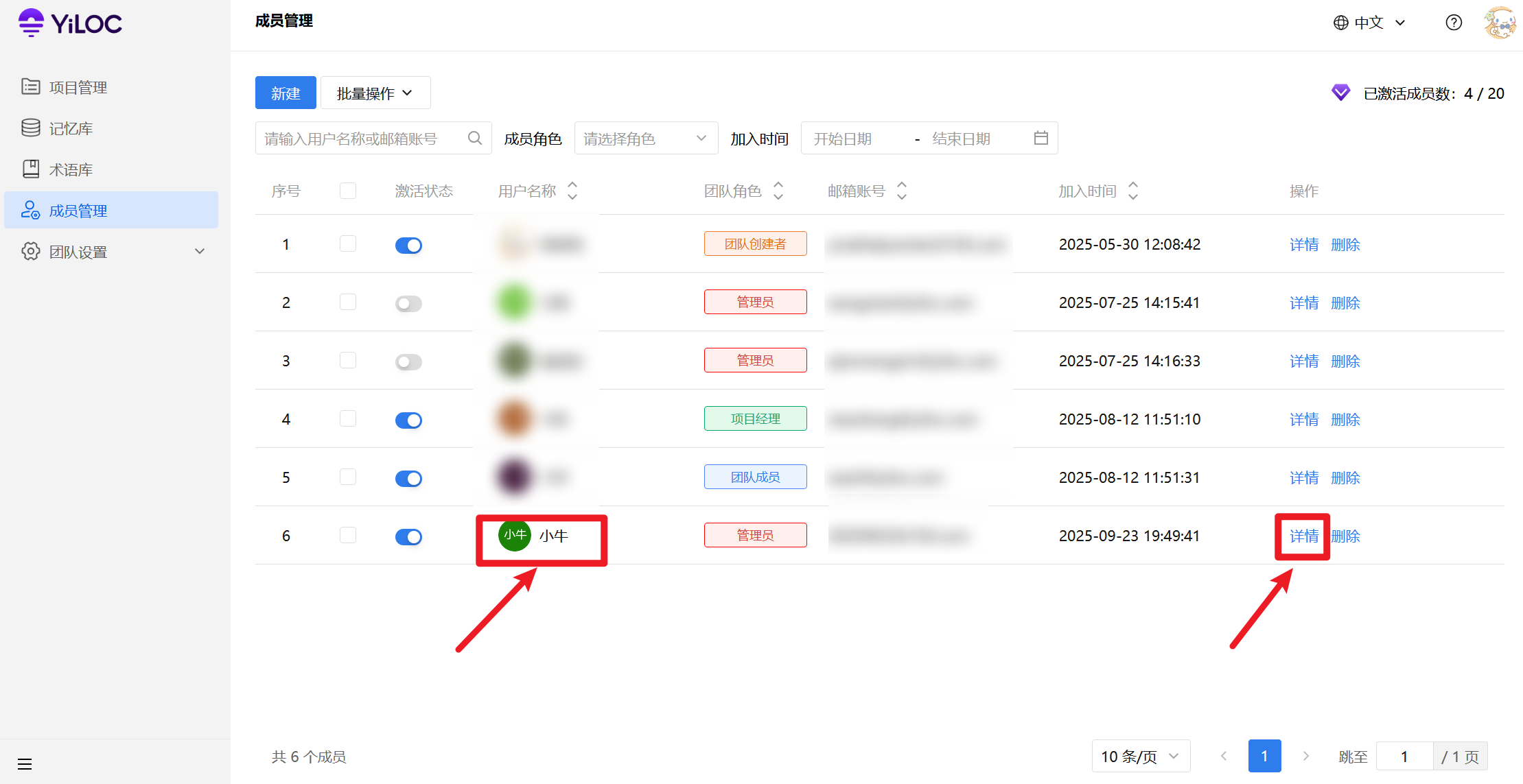This screenshot has height=784, width=1523.
Task: Sort by 用户名称 column arrows
Action: pyautogui.click(x=572, y=191)
